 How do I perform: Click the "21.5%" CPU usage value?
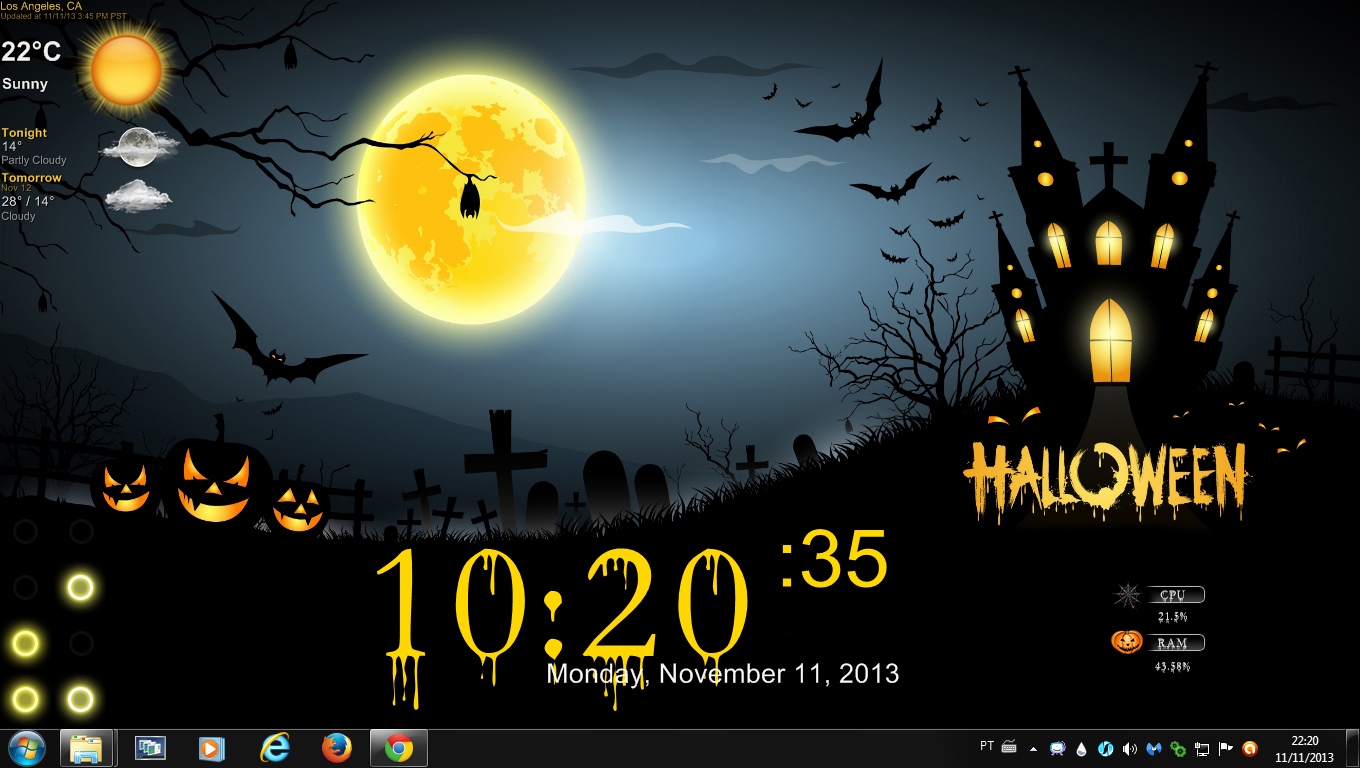coord(1172,617)
